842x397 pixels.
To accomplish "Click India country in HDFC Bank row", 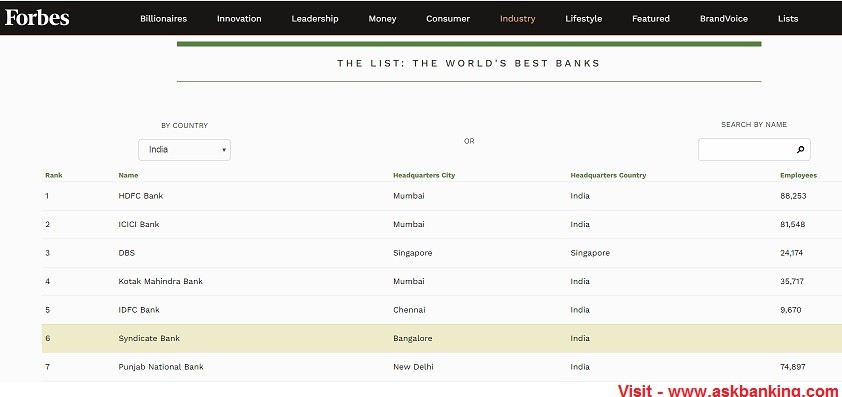I will [580, 196].
